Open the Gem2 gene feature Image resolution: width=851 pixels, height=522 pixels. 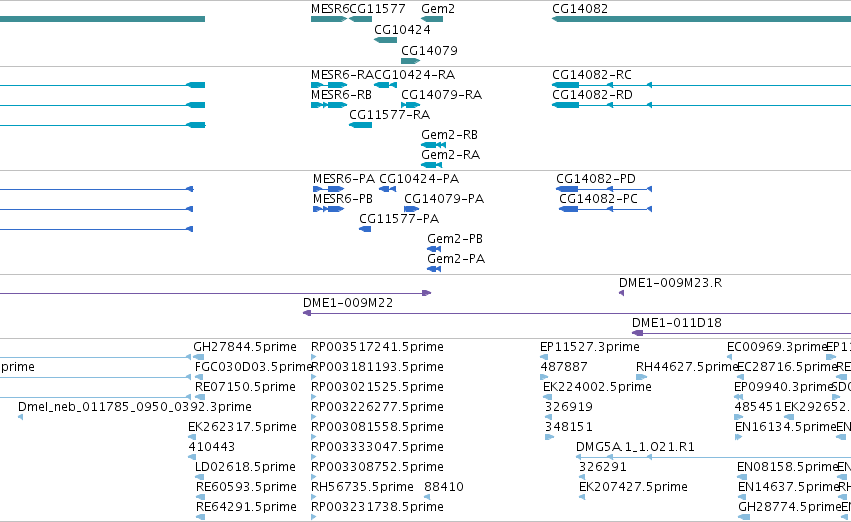coord(432,19)
